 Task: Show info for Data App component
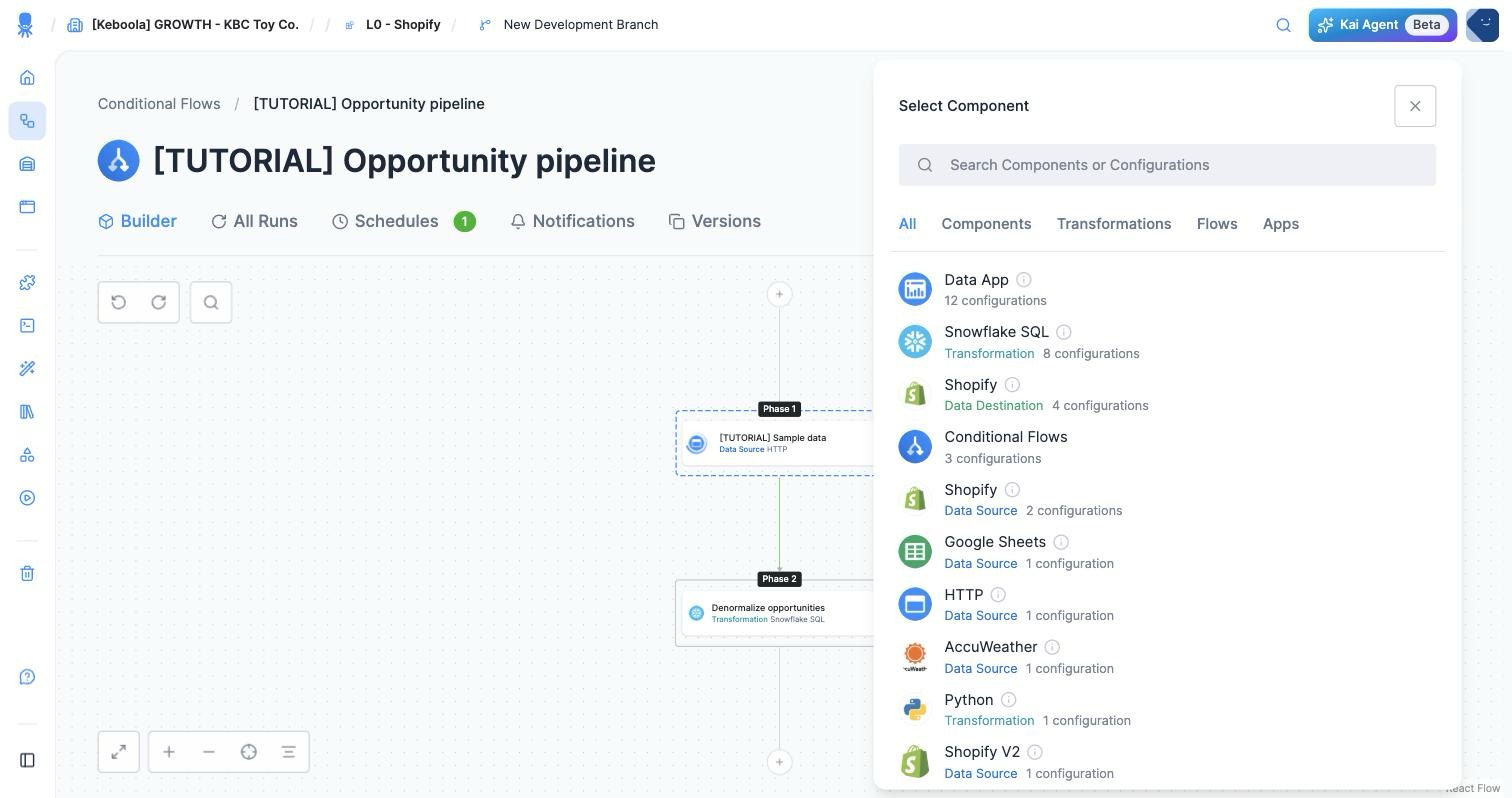[x=1024, y=280]
